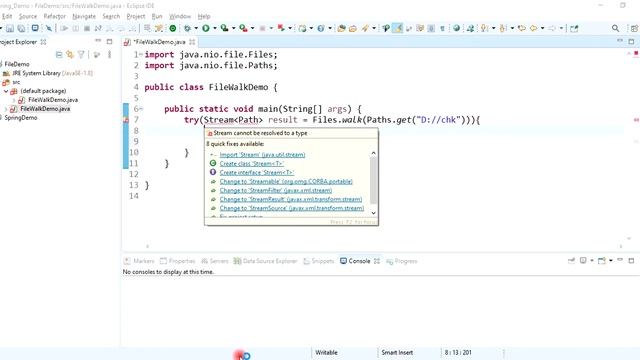640x360 pixels.
Task: Maximize the Project Explorer panel
Action: tap(109, 42)
